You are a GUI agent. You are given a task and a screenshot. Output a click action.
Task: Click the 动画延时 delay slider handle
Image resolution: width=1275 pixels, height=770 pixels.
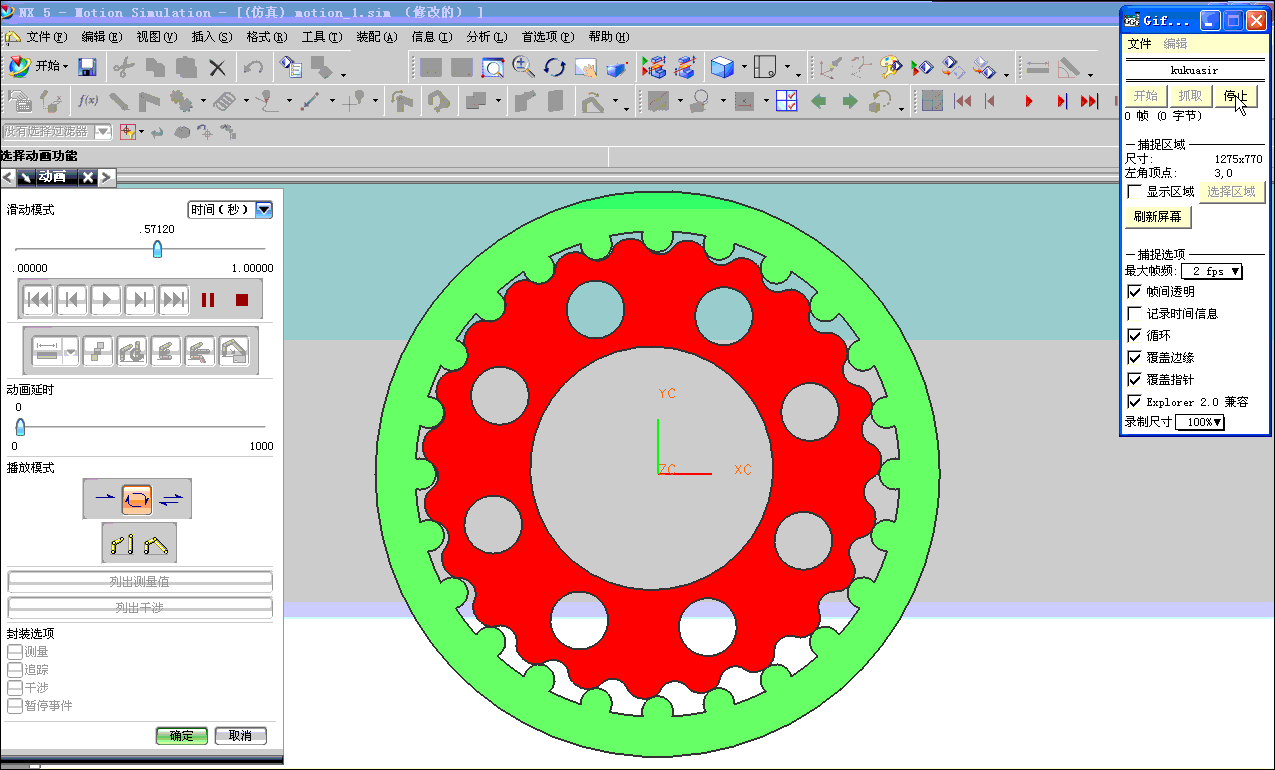(x=20, y=427)
